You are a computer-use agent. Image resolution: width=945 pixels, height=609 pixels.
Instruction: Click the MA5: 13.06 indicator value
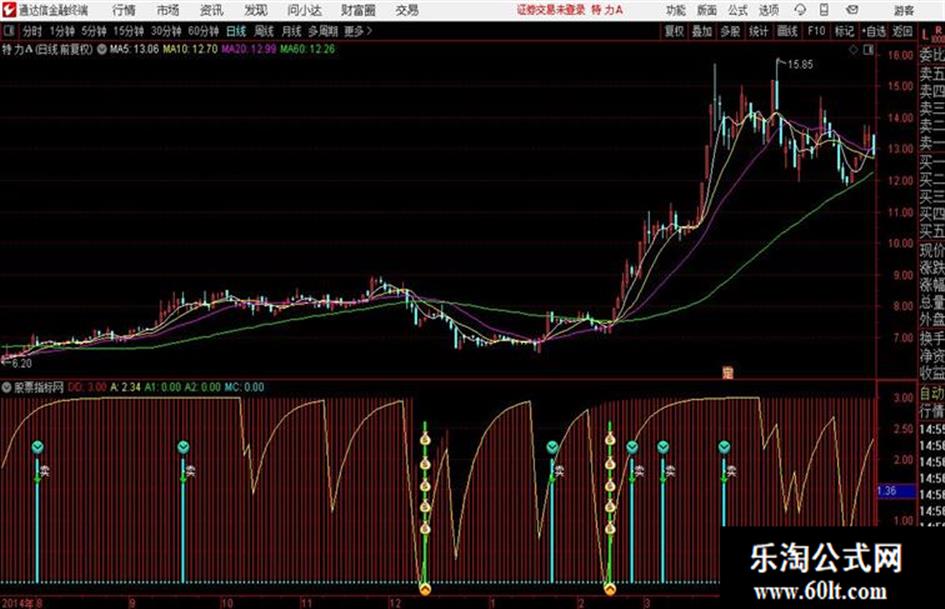tap(134, 49)
